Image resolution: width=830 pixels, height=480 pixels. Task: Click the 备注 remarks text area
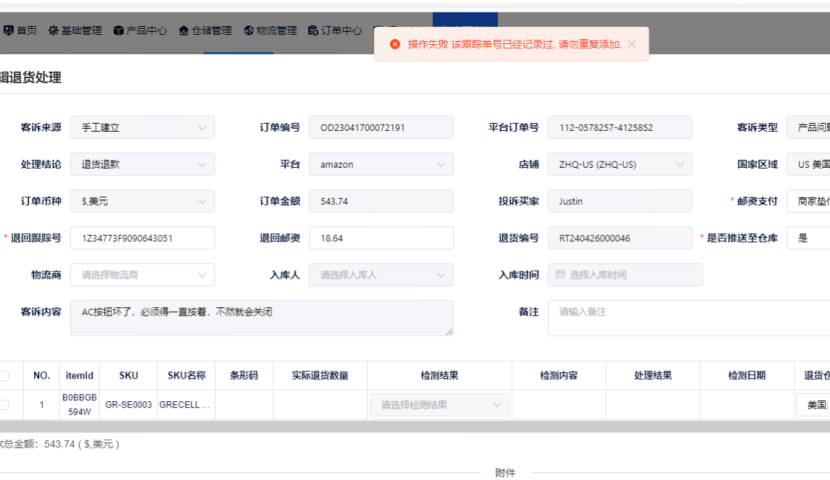pos(690,318)
